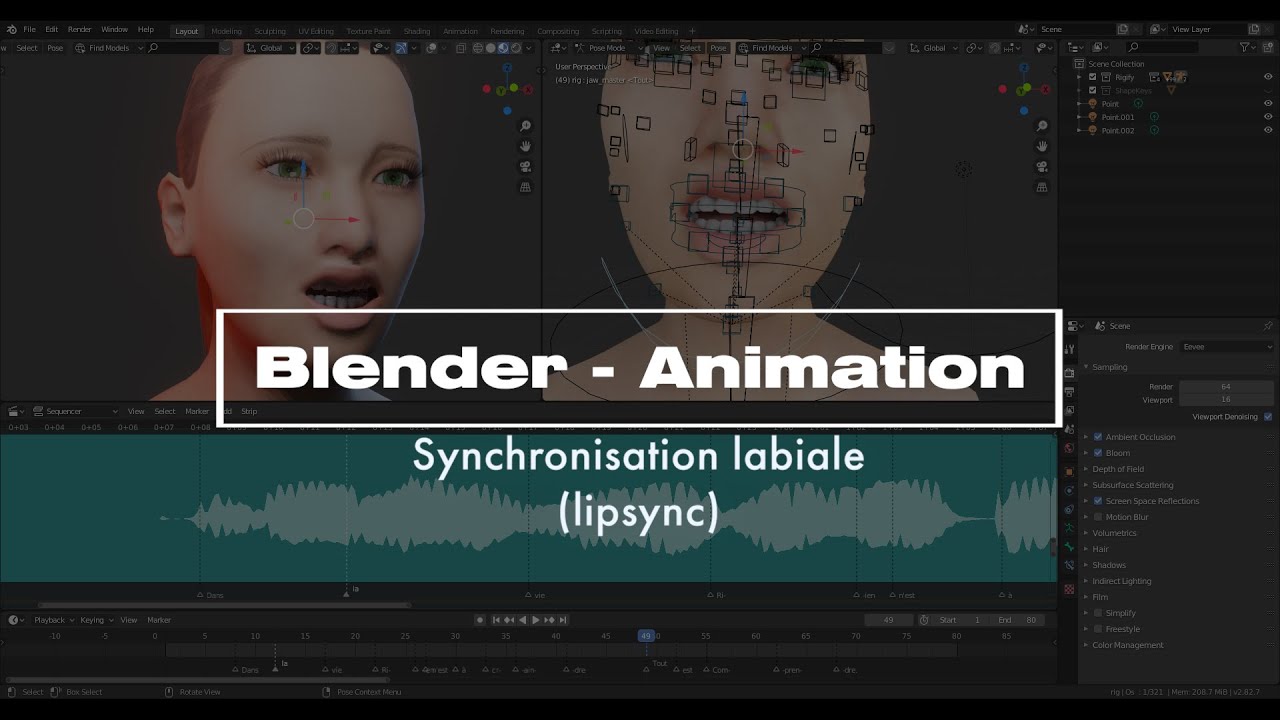Disable the Ambient Occlusion checkbox
This screenshot has height=720, width=1280.
(x=1098, y=437)
